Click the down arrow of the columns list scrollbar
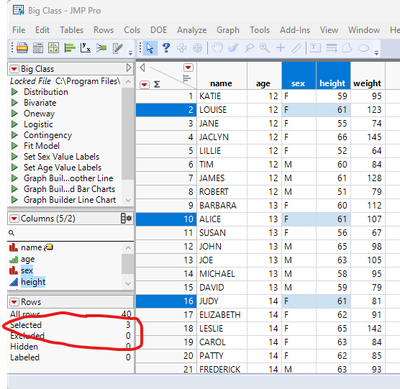Image resolution: width=400 pixels, height=389 pixels. click(x=128, y=284)
